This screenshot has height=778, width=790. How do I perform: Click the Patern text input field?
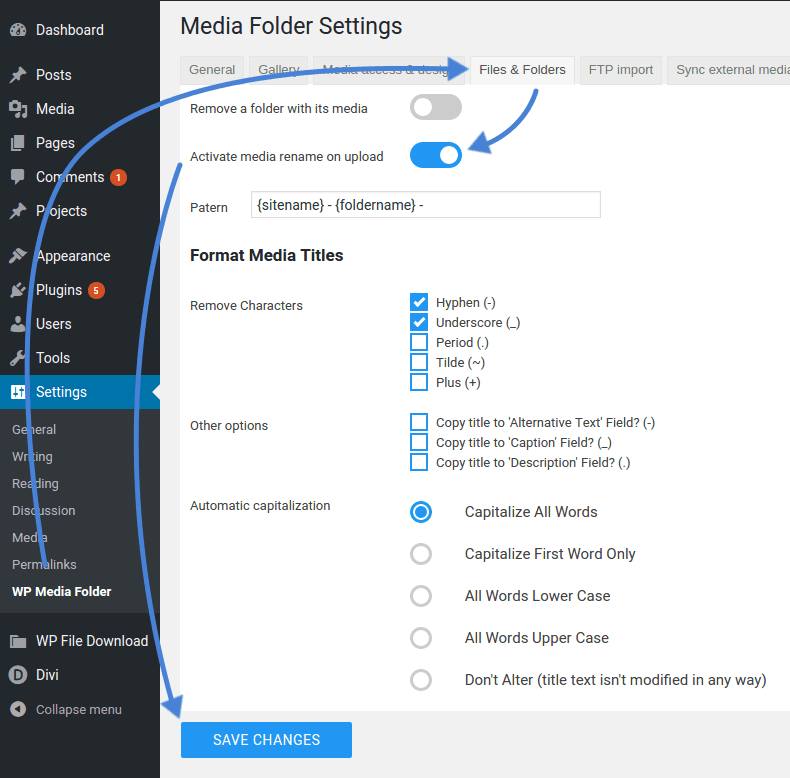(x=425, y=205)
